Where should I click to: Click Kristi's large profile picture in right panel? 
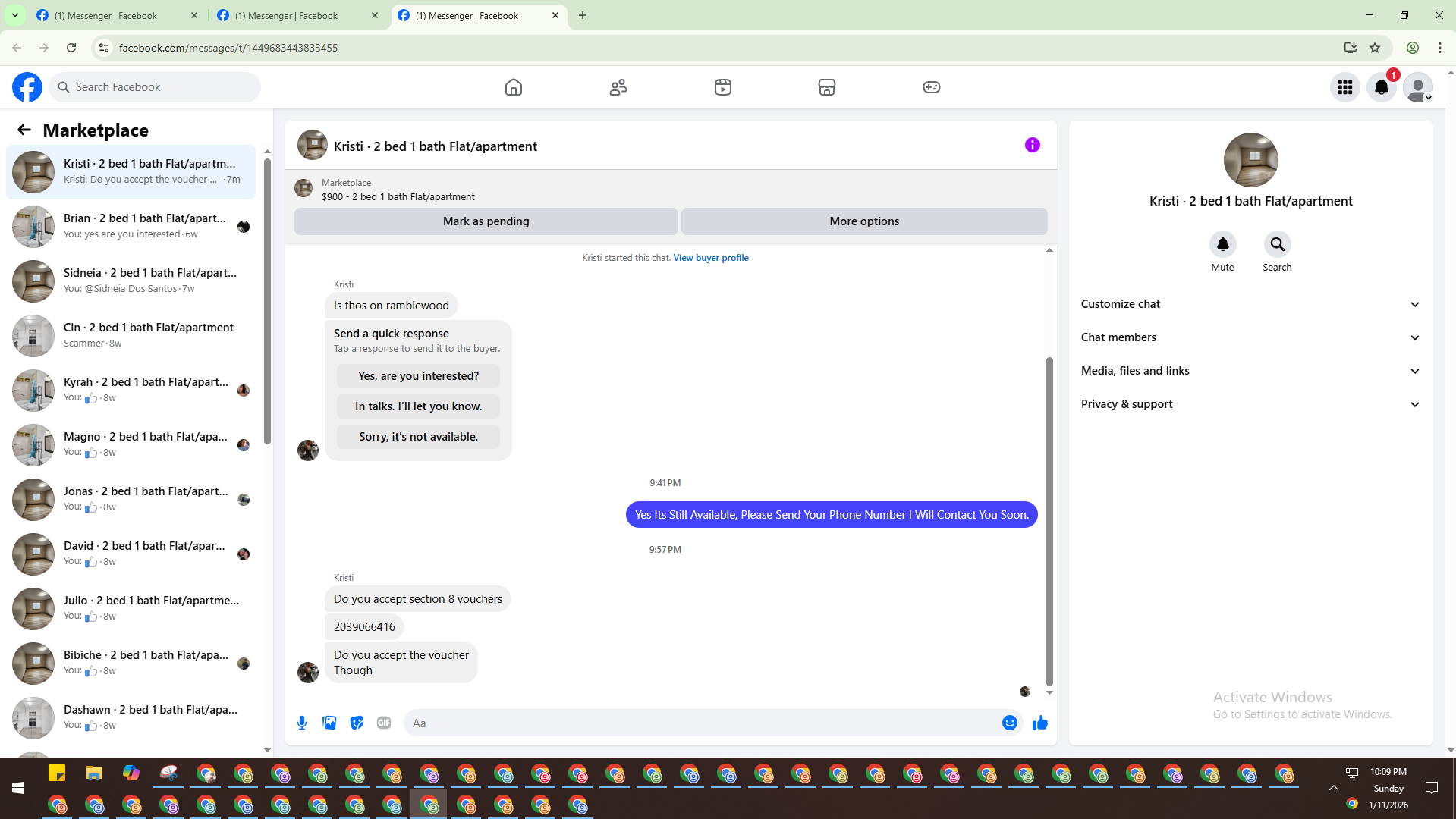coord(1250,160)
